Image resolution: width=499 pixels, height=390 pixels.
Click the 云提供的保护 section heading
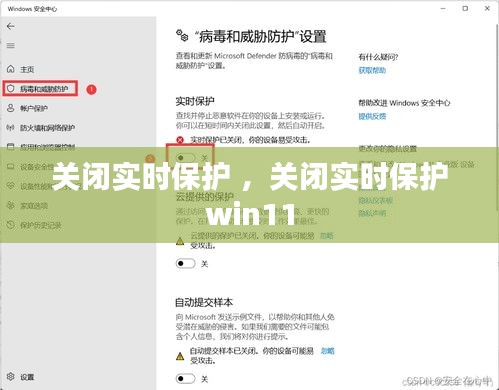[x=205, y=197]
